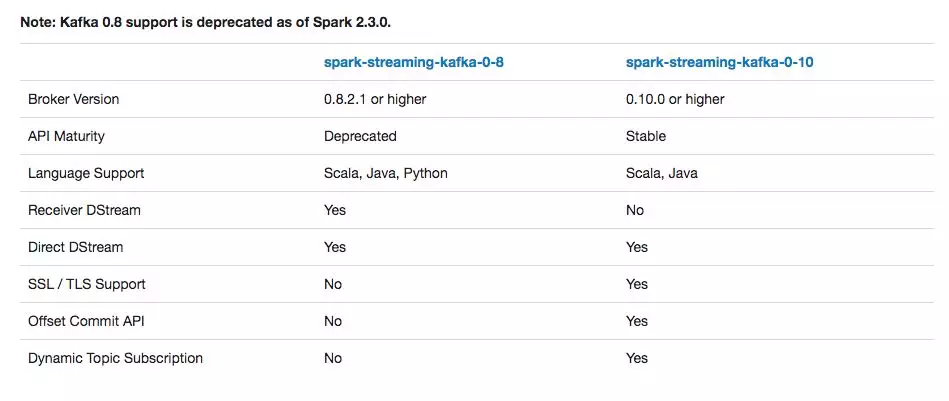Click 'Yes' in Dynamic Topic Subscription row
Viewport: 949px width, 401px height.
(637, 358)
